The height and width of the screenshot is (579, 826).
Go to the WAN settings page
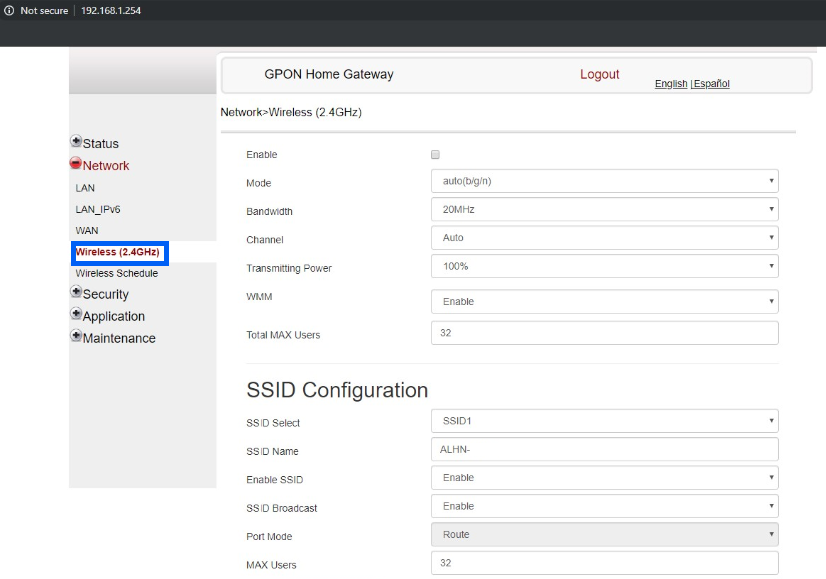point(87,231)
